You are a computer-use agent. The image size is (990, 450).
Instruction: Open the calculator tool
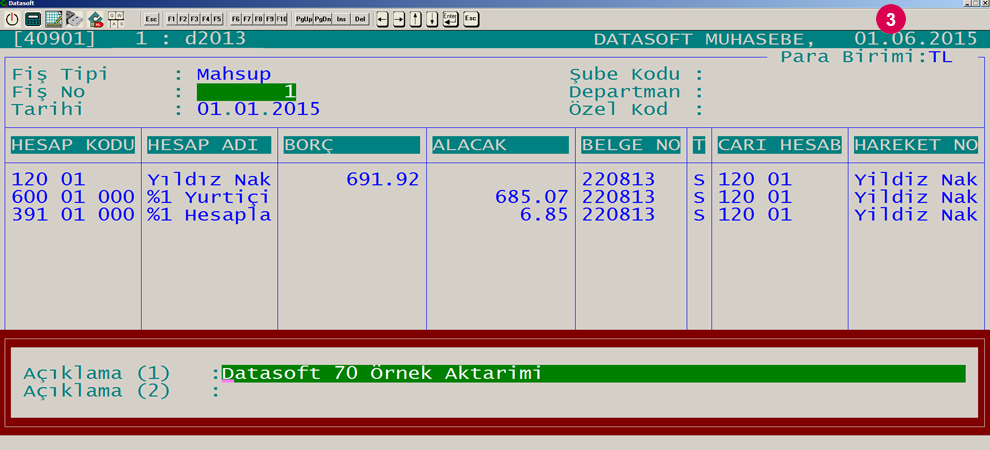[33, 19]
